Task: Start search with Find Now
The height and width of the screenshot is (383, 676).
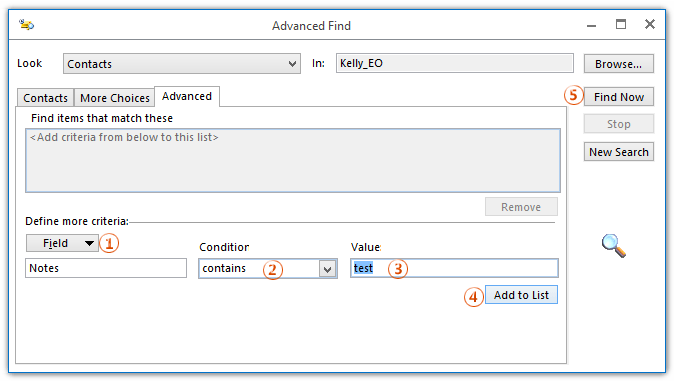Action: pyautogui.click(x=619, y=97)
